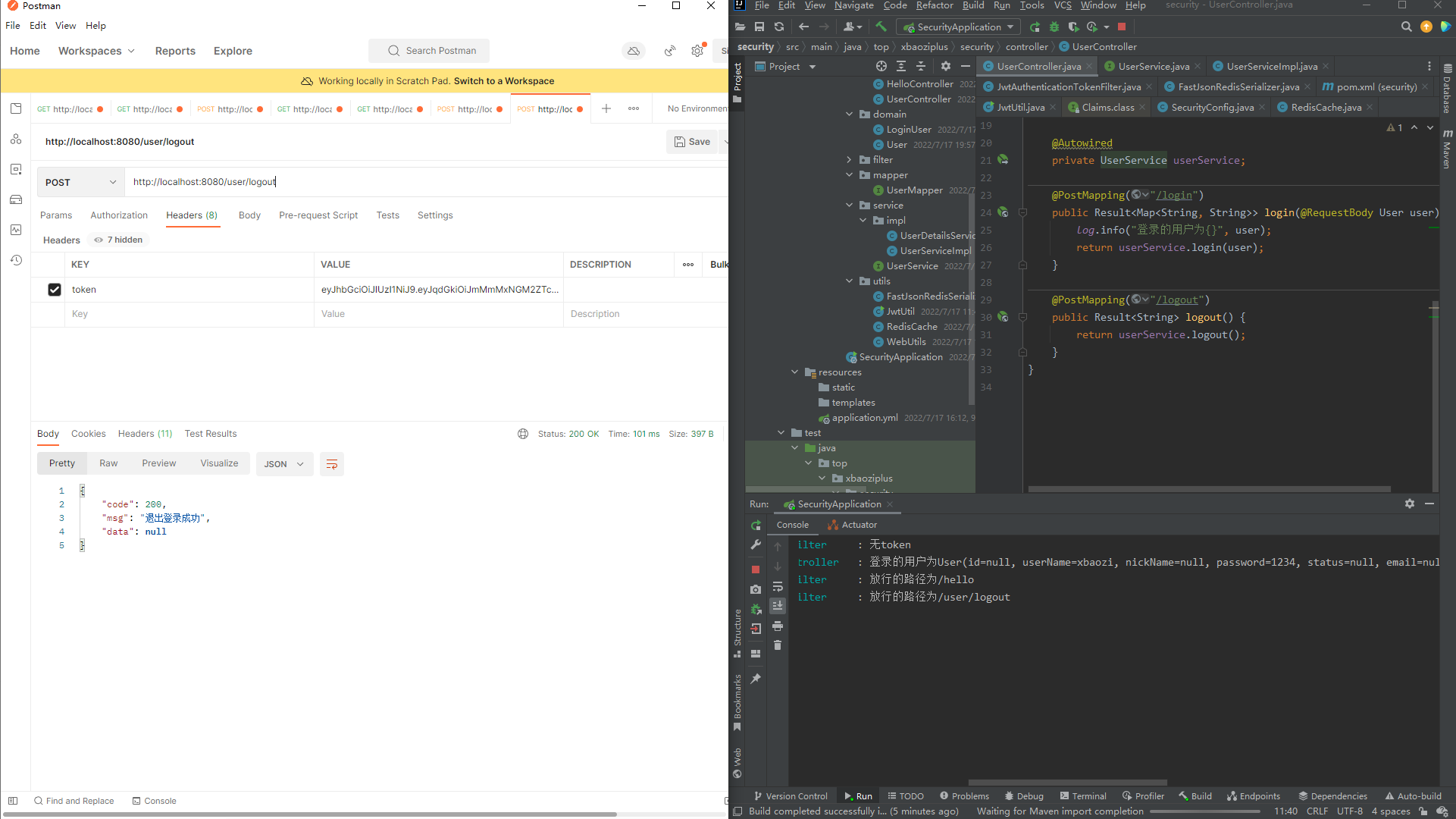Click the satellite capture requests icon in Postman
Viewport: 1456px width, 819px height.
pos(670,51)
